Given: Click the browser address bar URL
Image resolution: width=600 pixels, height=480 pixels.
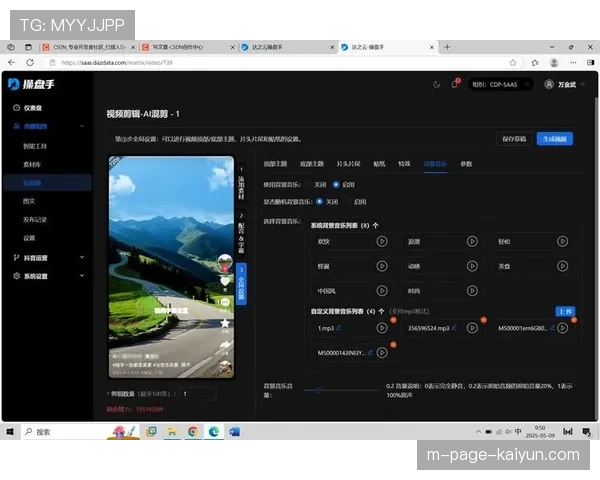Looking at the screenshot, I should point(117,62).
